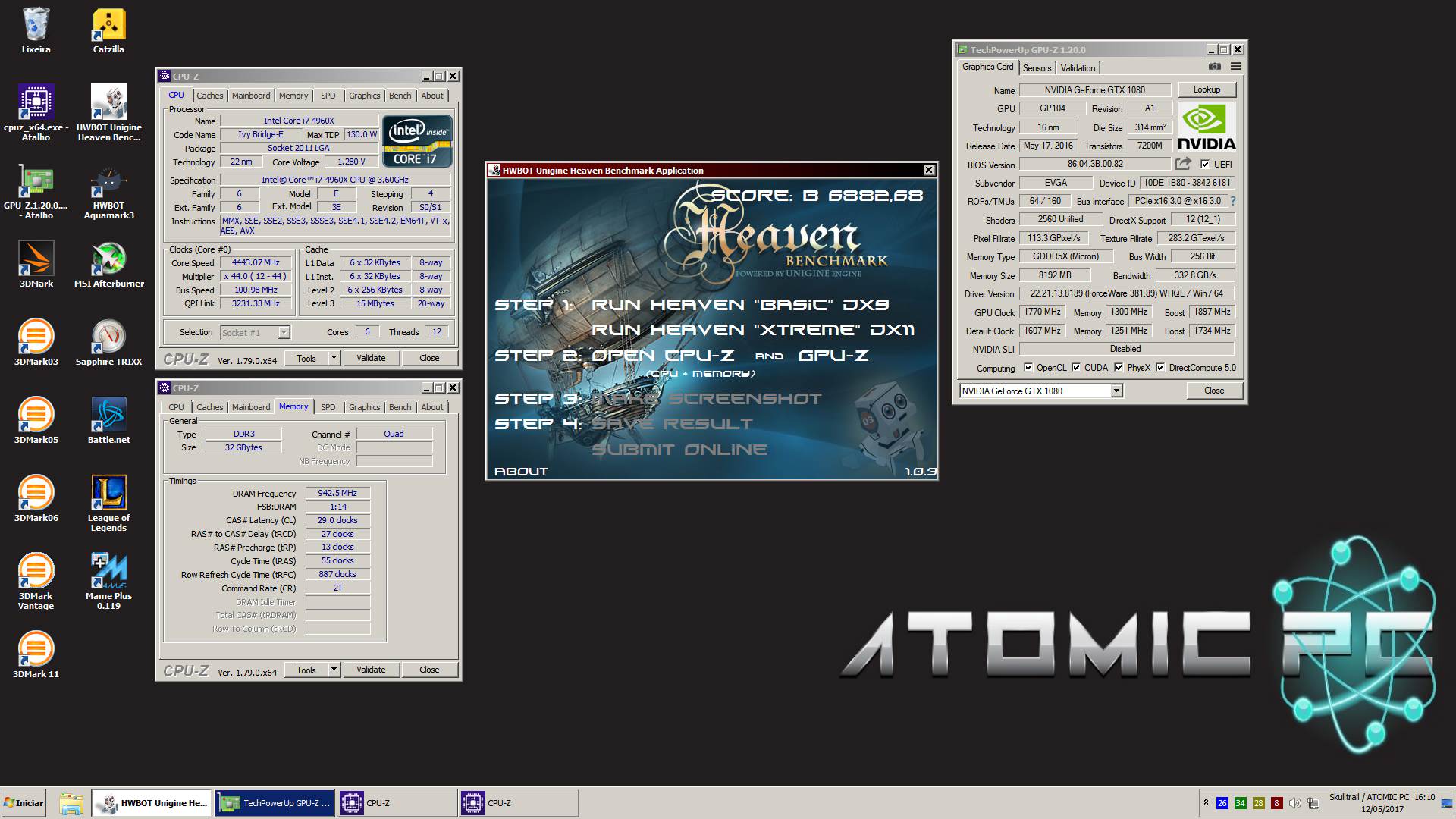
Task: Open Graphics tab in bottom CPU-Z window
Action: [365, 407]
